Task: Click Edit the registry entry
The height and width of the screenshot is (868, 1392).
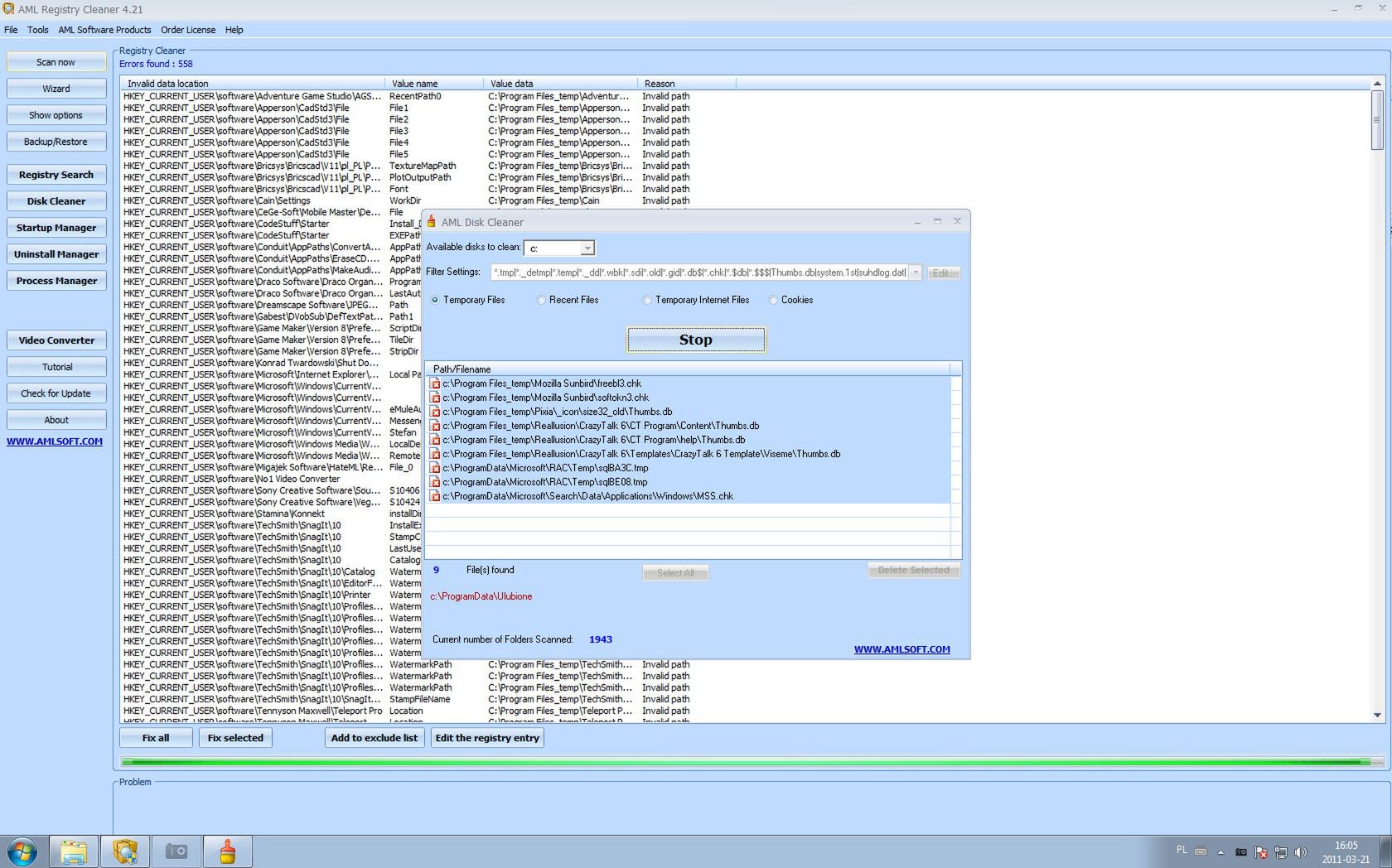Action: point(487,738)
